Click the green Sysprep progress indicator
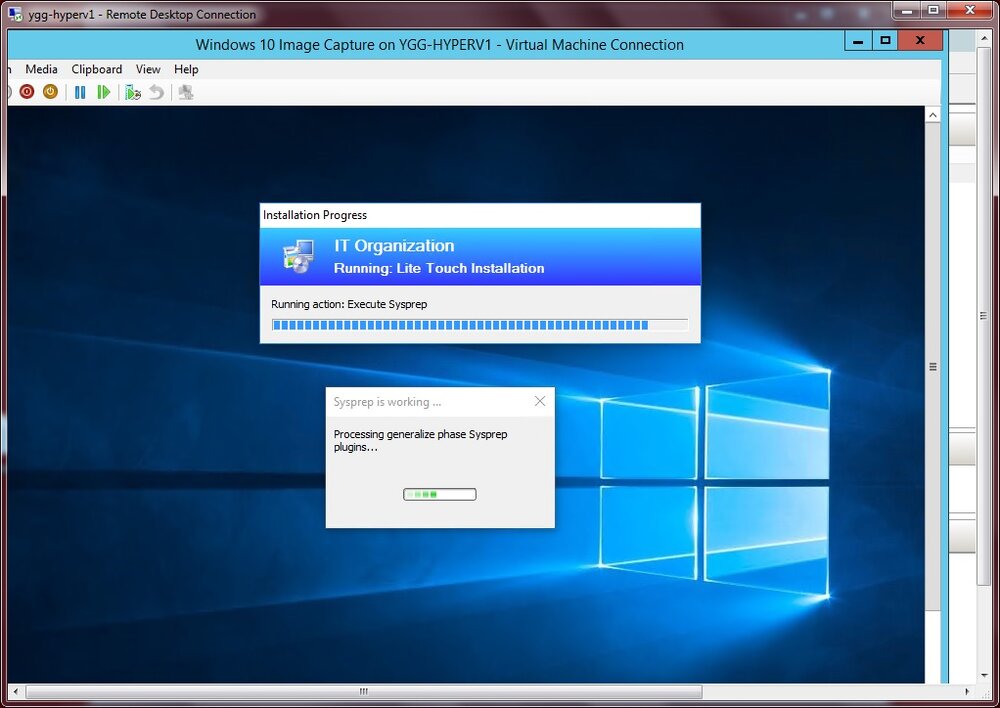Viewport: 1000px width, 708px height. click(439, 494)
